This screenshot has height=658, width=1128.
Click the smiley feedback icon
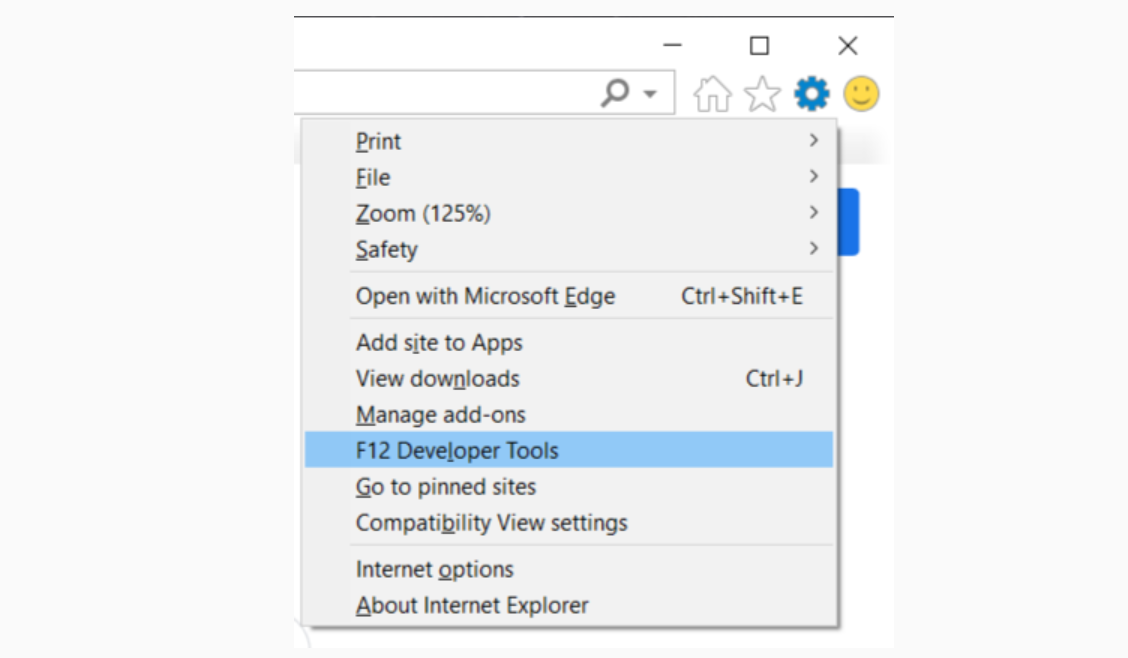(861, 94)
